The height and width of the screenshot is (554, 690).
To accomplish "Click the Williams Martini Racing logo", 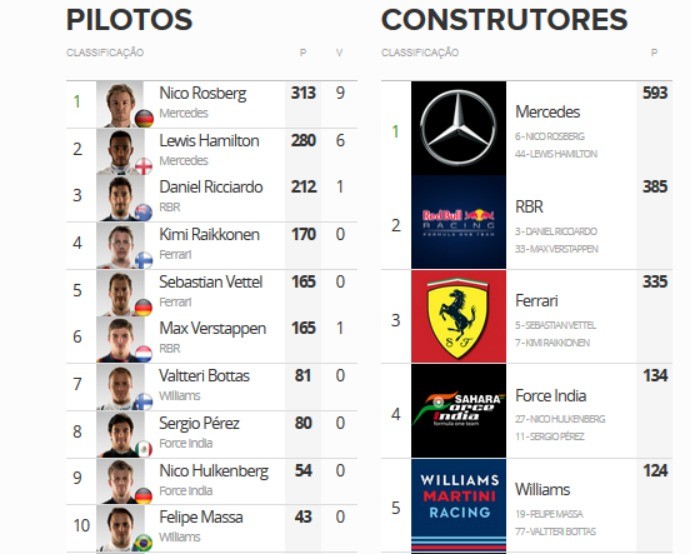I will 458,497.
